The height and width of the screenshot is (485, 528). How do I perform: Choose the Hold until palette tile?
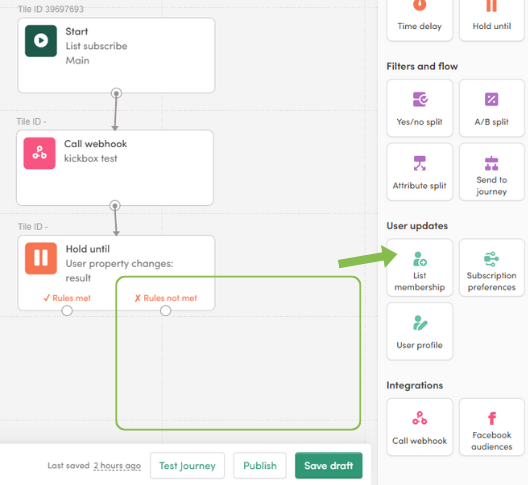click(491, 19)
